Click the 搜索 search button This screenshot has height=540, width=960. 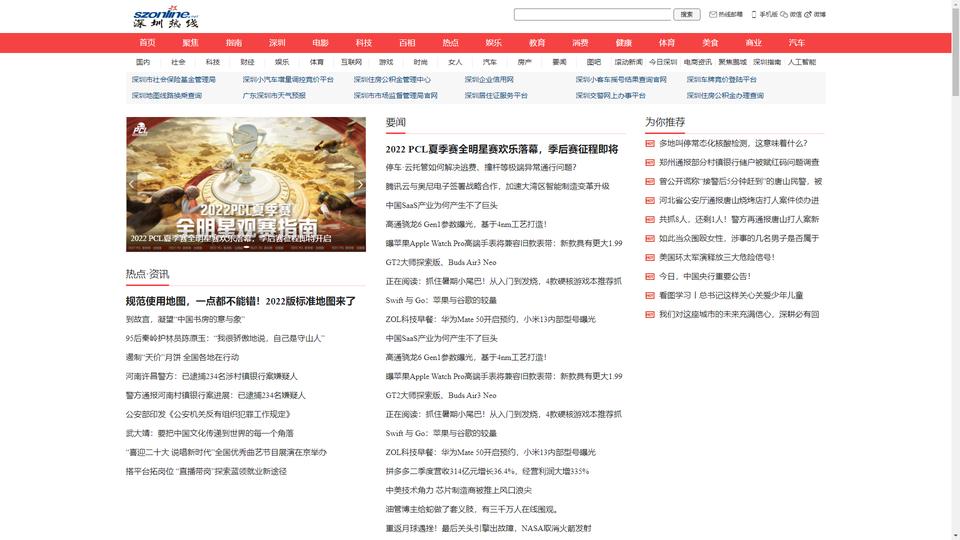tap(687, 14)
